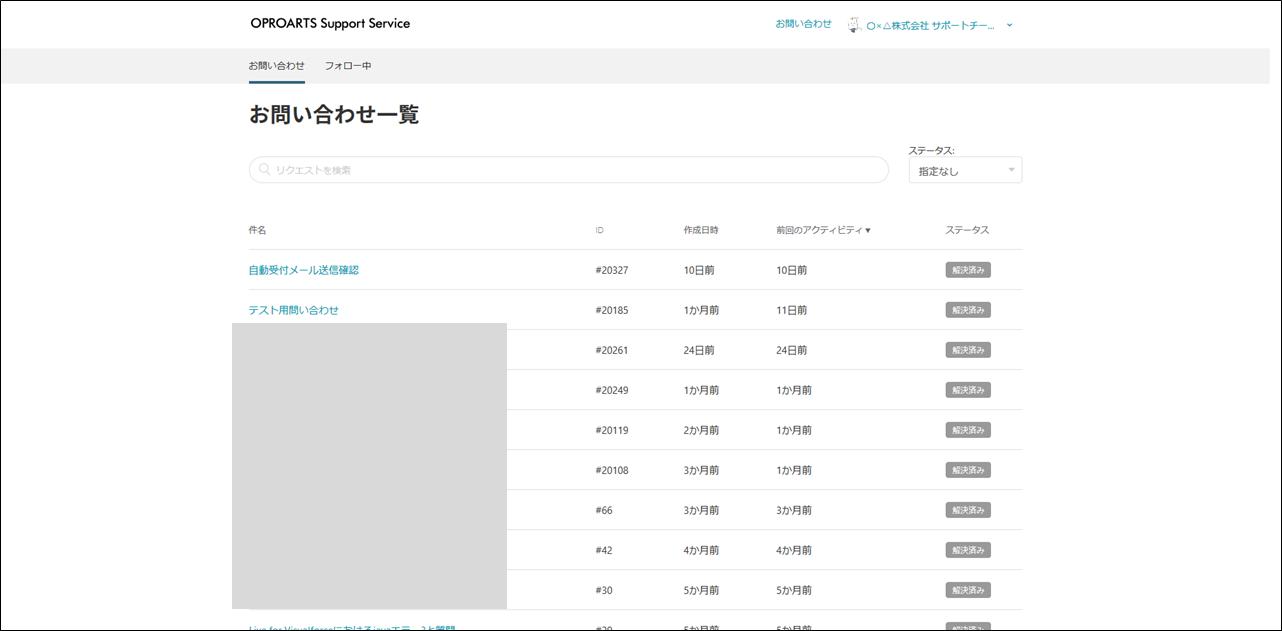
Task: Focus the リクエストを検索 search field
Action: pos(570,170)
